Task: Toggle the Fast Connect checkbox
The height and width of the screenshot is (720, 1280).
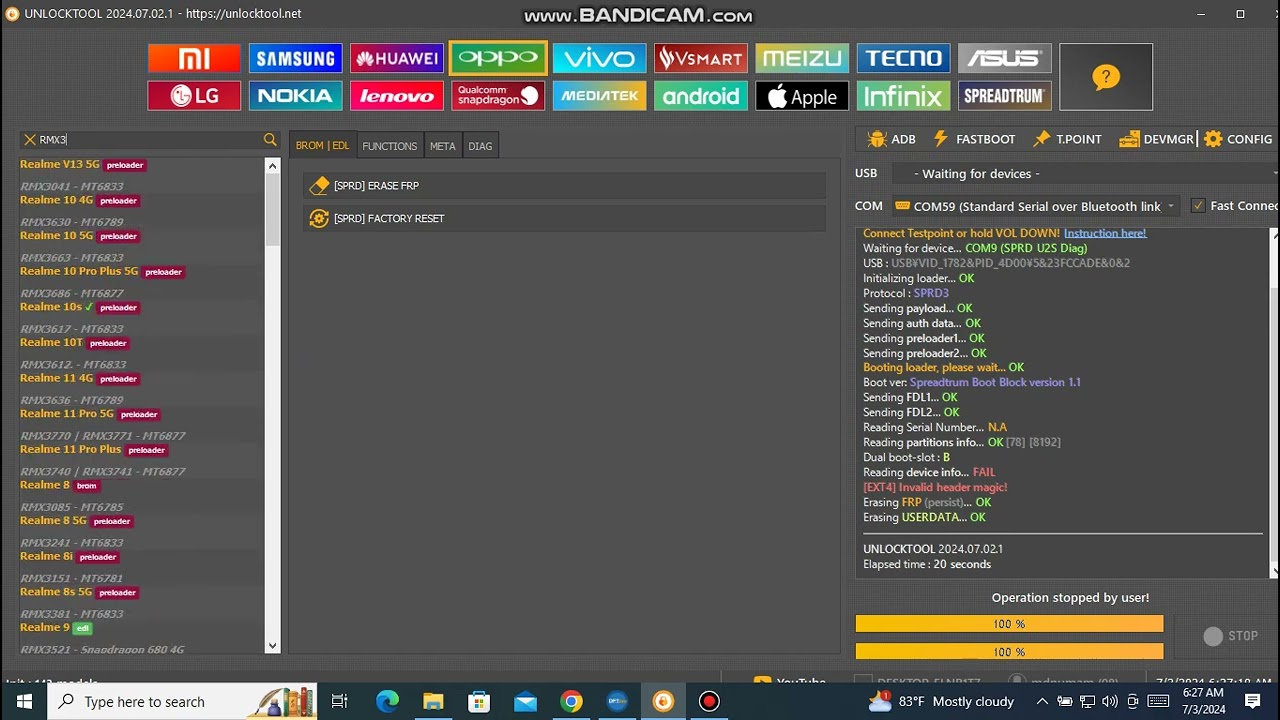Action: point(1198,206)
